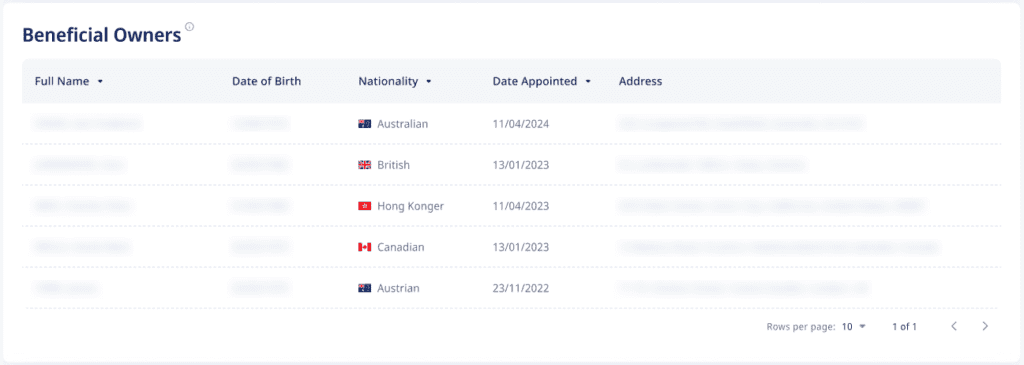Click the Hong Konger nationality cell

point(401,206)
